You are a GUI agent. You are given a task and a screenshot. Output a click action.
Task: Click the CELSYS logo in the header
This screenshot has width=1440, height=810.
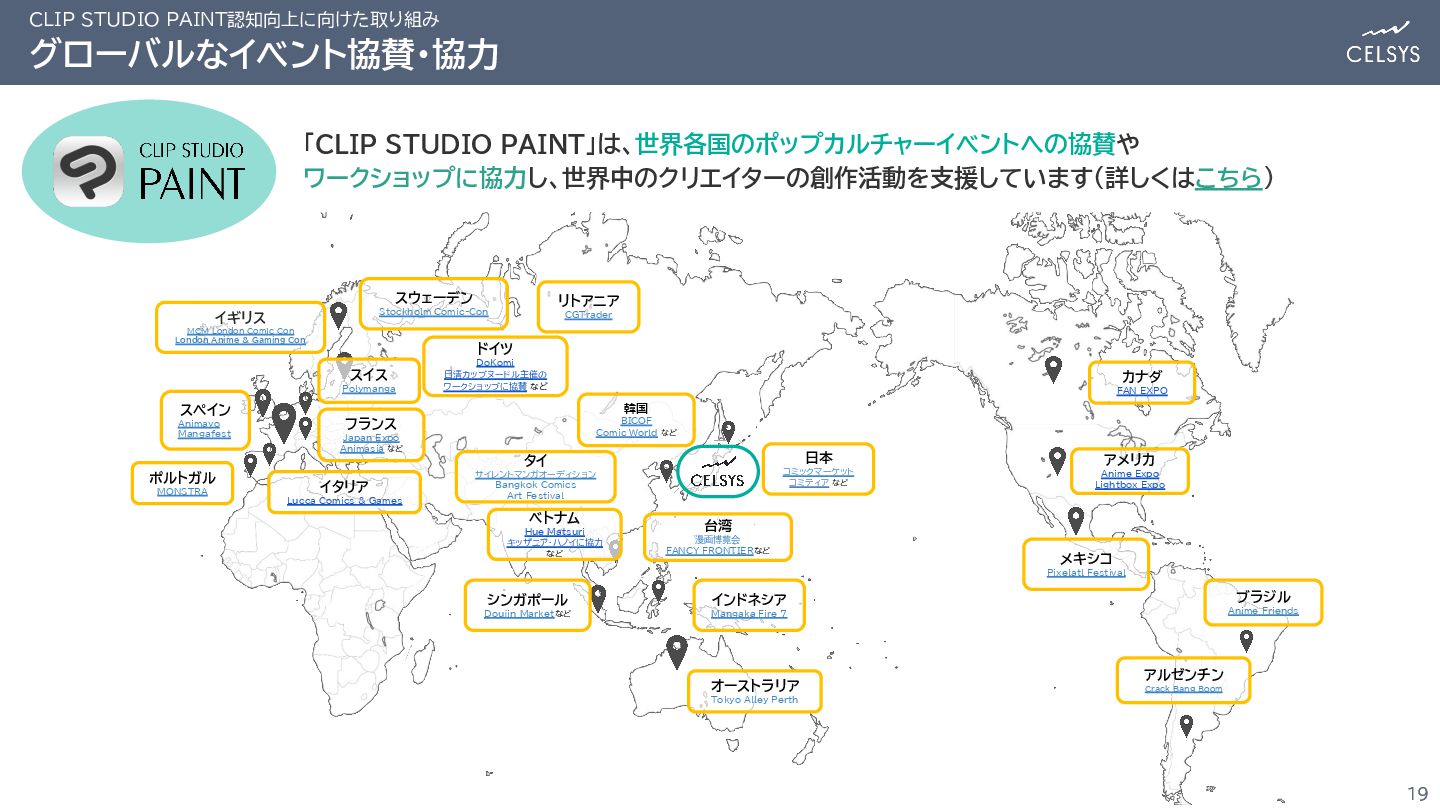point(1383,43)
